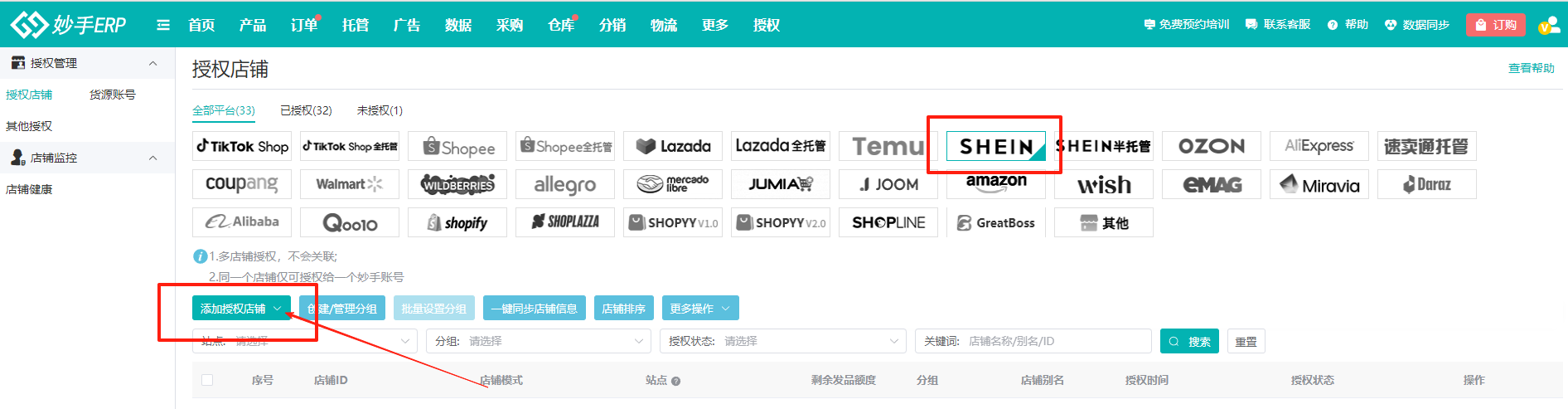The image size is (1568, 409).
Task: Click the 一键同步店铺信息 button
Action: 535,308
